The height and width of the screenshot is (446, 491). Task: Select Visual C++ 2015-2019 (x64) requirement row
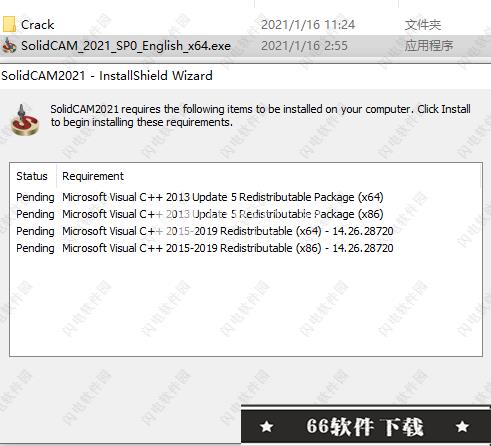tap(205, 231)
